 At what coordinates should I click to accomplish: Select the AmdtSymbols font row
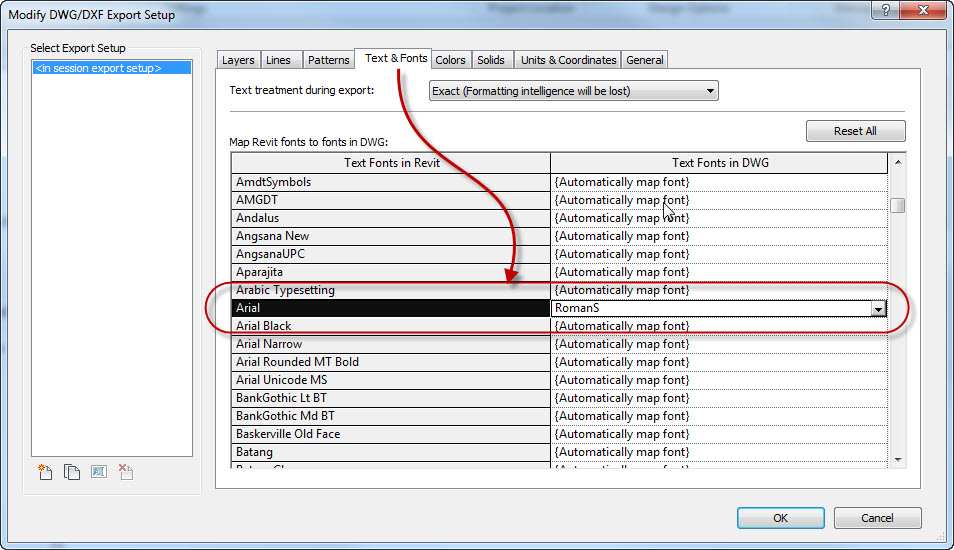click(391, 182)
